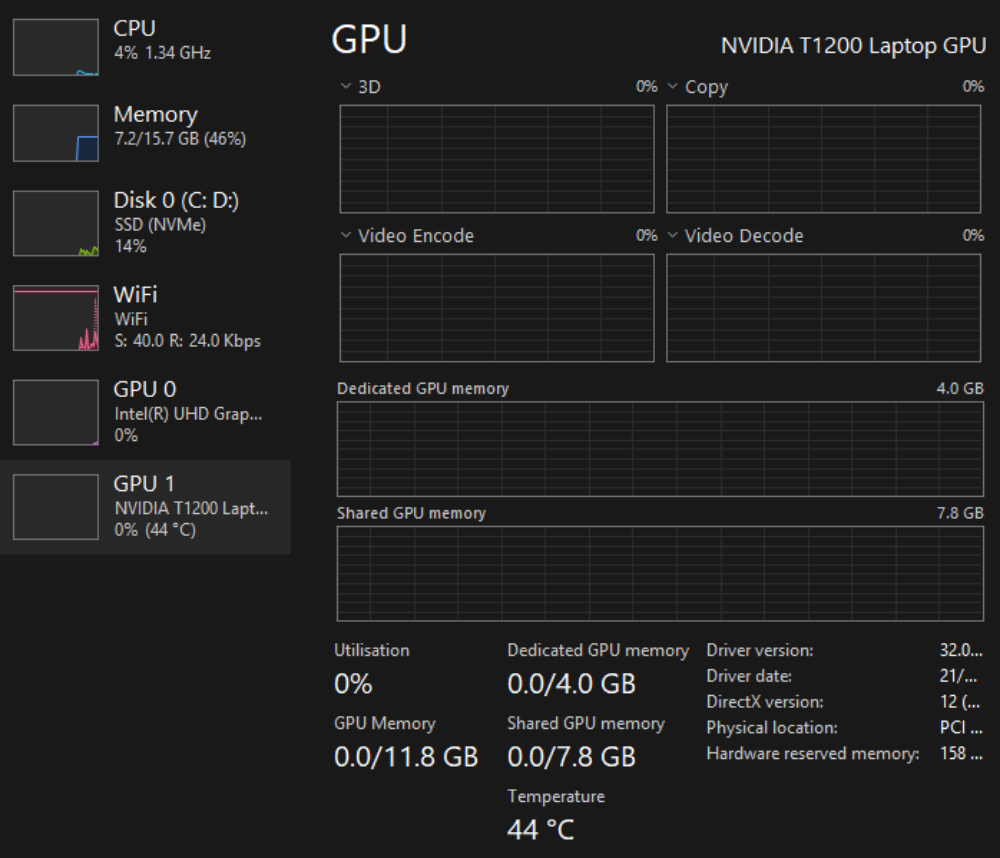
Task: Click the large GPU heading
Action: (x=369, y=40)
